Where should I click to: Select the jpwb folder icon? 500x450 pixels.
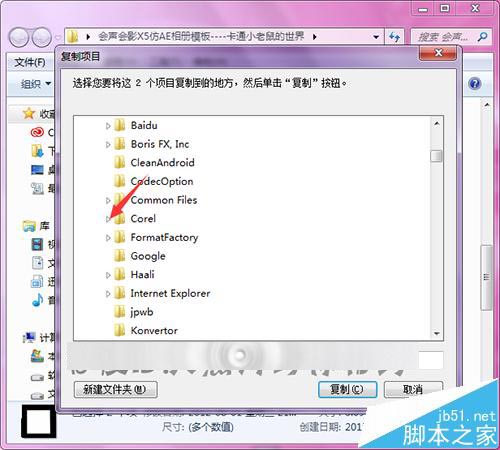tap(120, 312)
